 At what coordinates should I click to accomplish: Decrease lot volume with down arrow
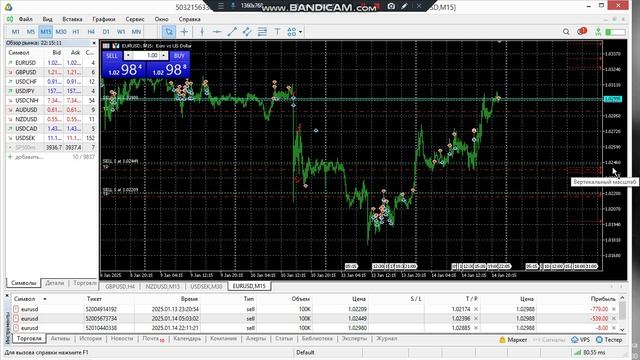(x=128, y=55)
